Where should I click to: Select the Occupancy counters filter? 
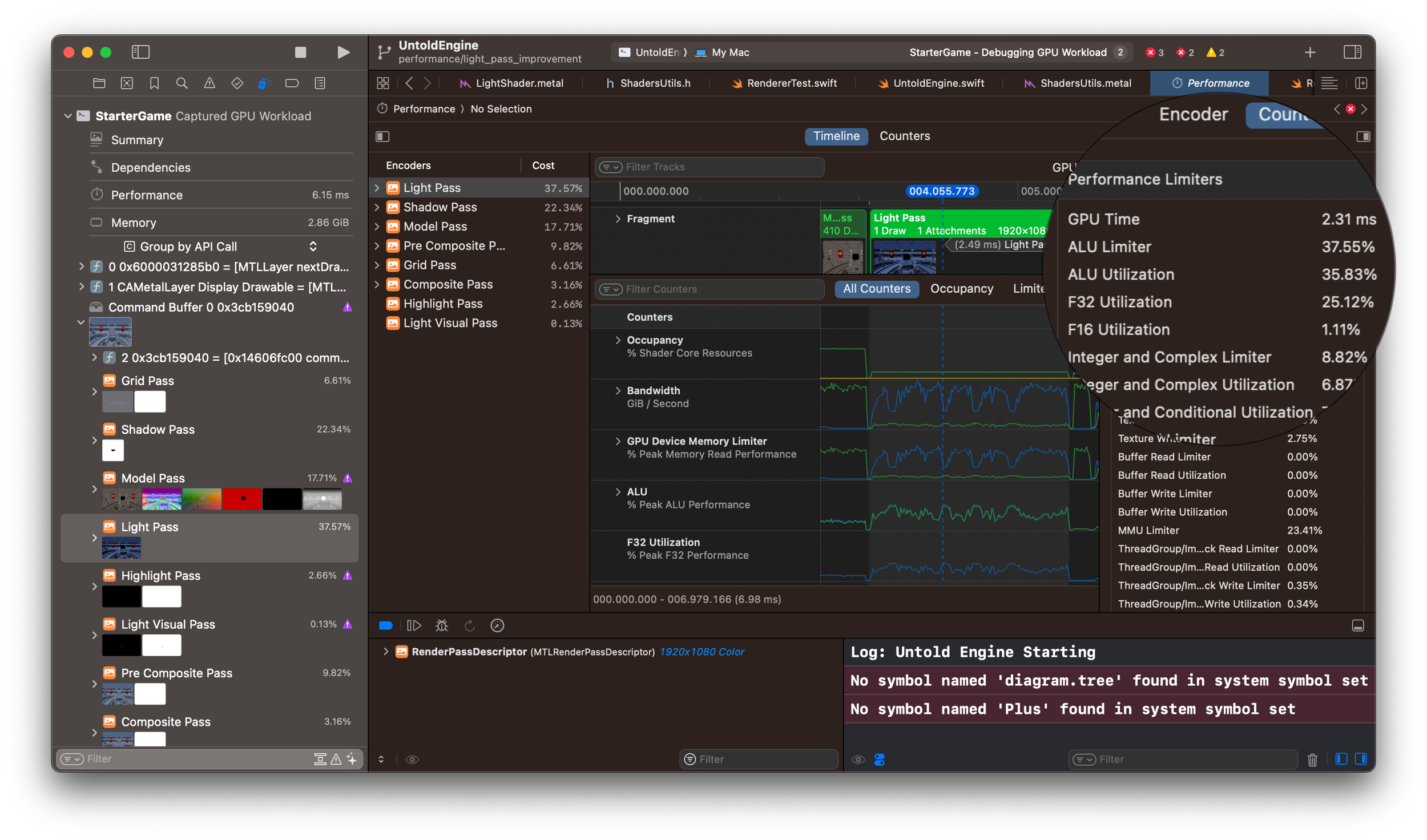pyautogui.click(x=961, y=289)
